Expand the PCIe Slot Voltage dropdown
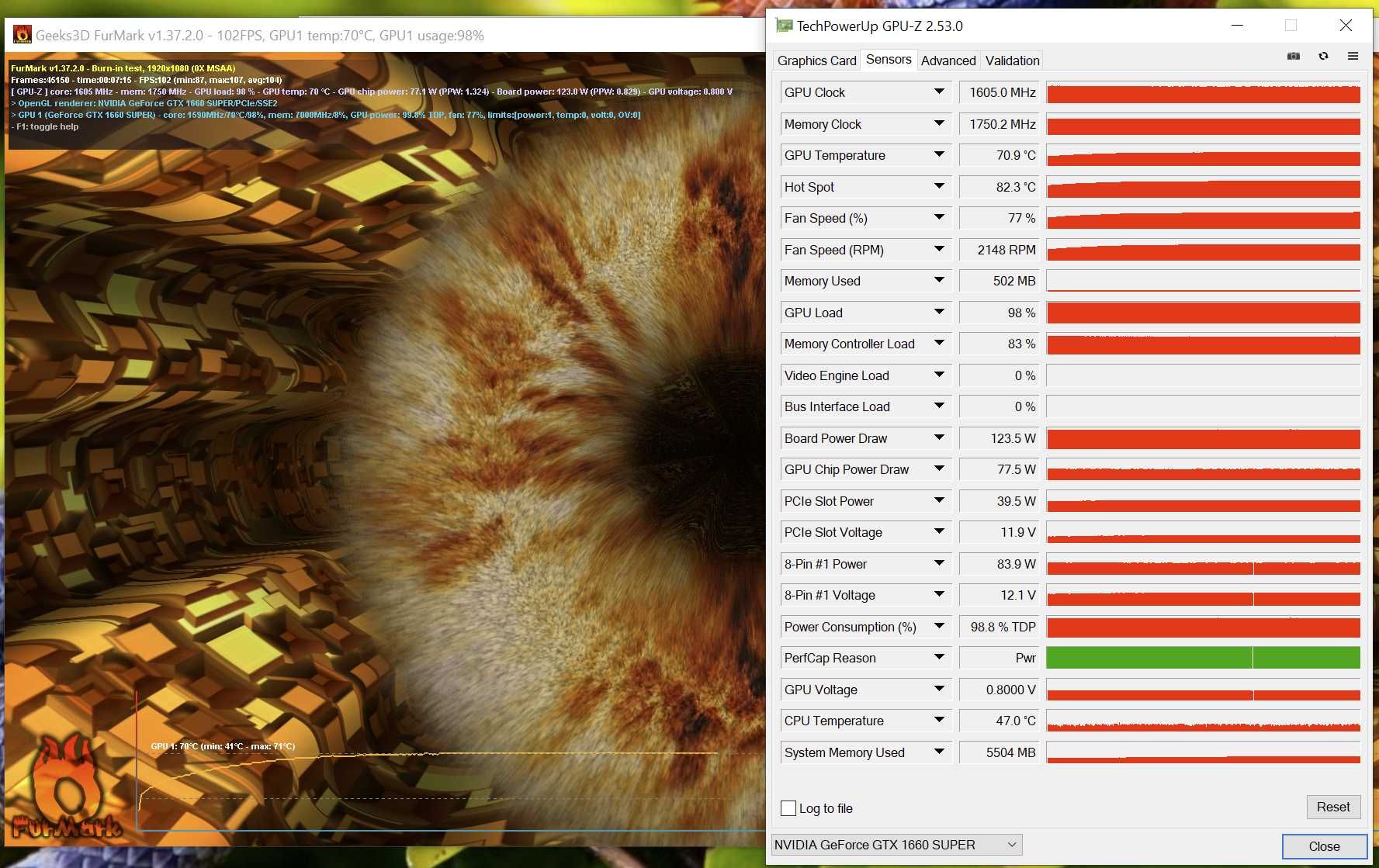Viewport: 1379px width, 868px height. (x=939, y=532)
